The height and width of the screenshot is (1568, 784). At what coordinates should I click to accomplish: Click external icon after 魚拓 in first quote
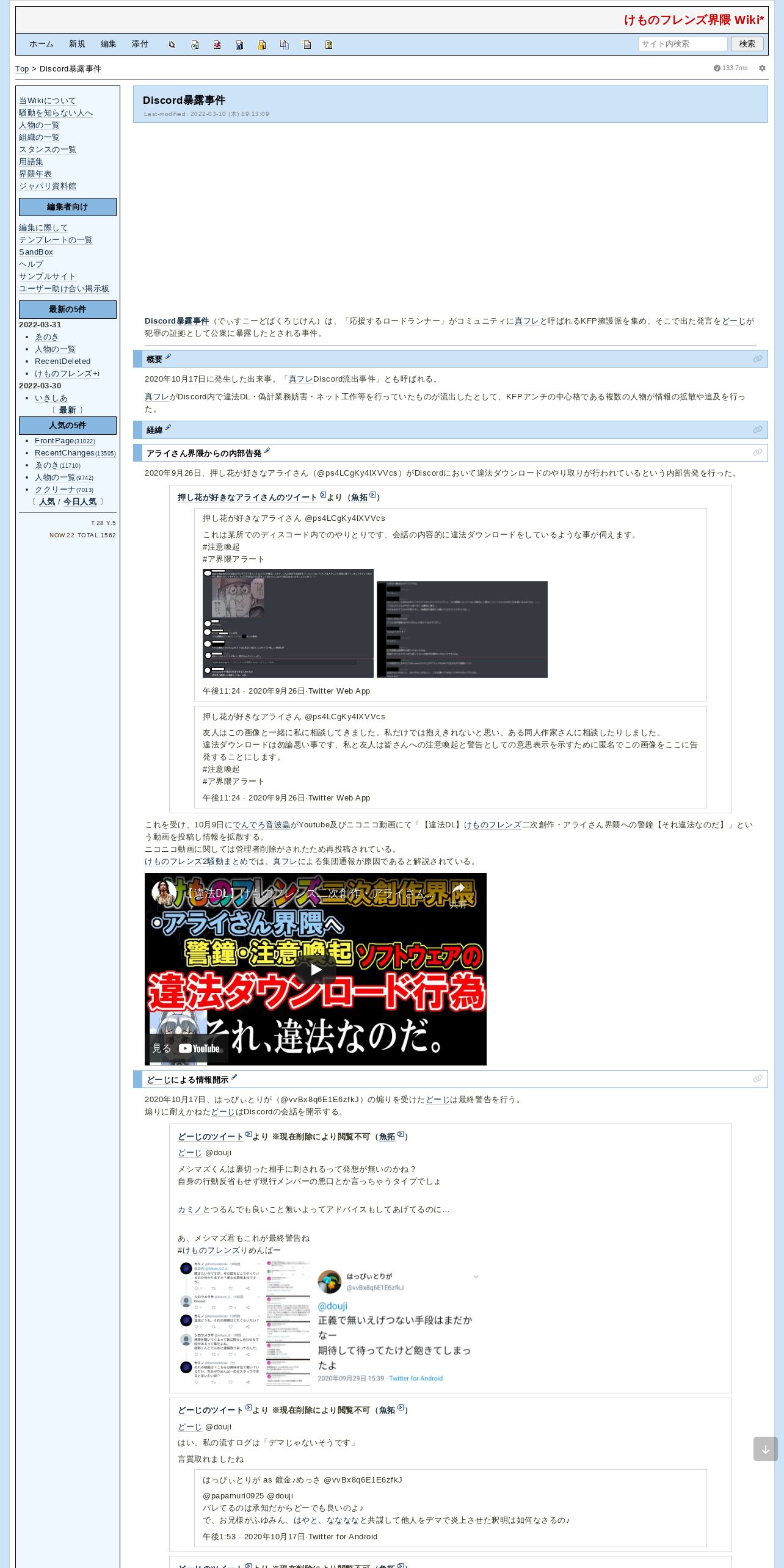(372, 495)
